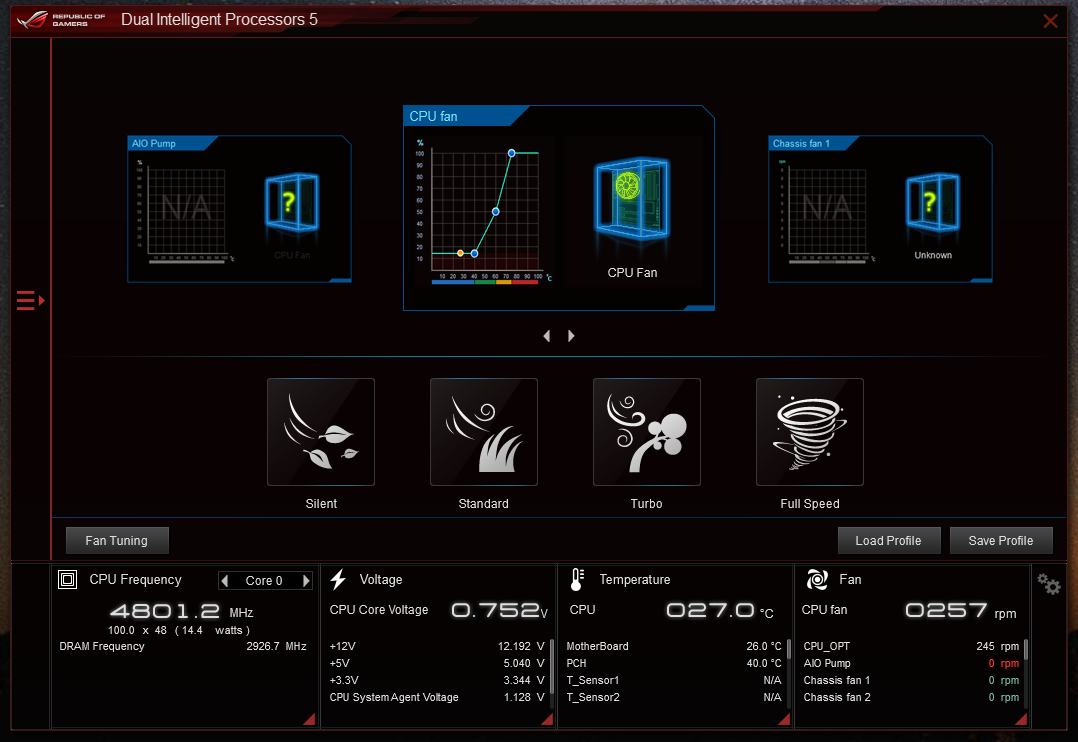Click the +12V voltage row
This screenshot has width=1078, height=742.
(437, 646)
